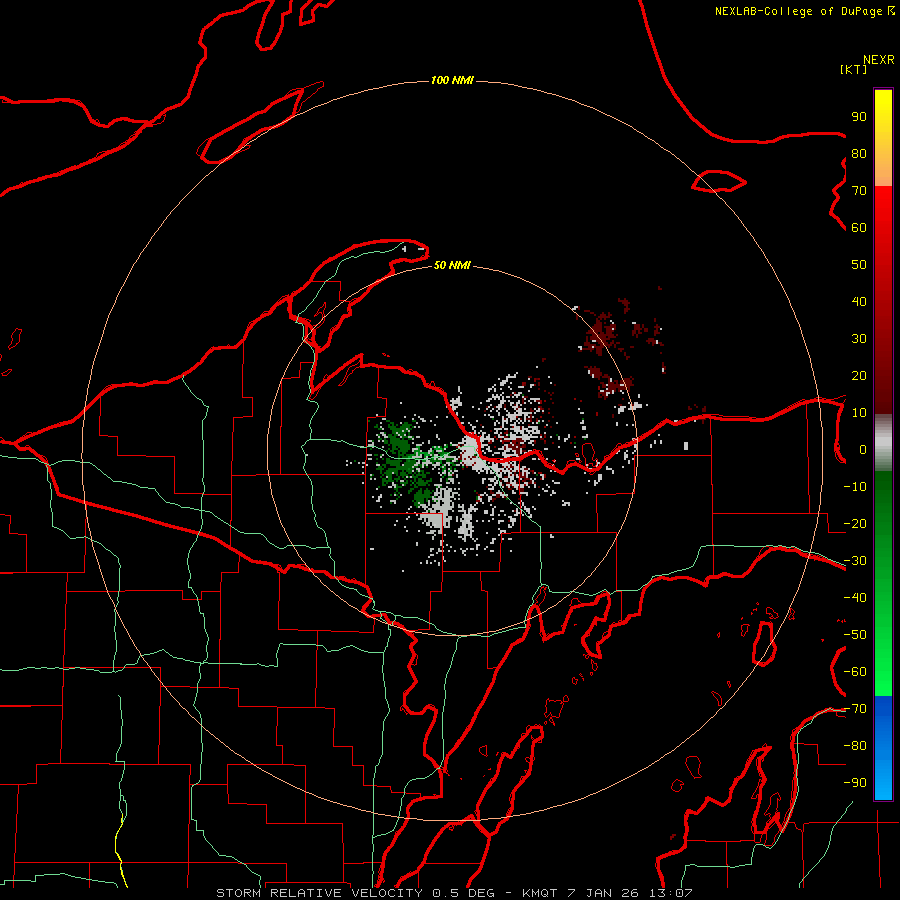The height and width of the screenshot is (900, 900).
Task: Click the -10 value on velocity scale
Action: click(855, 487)
